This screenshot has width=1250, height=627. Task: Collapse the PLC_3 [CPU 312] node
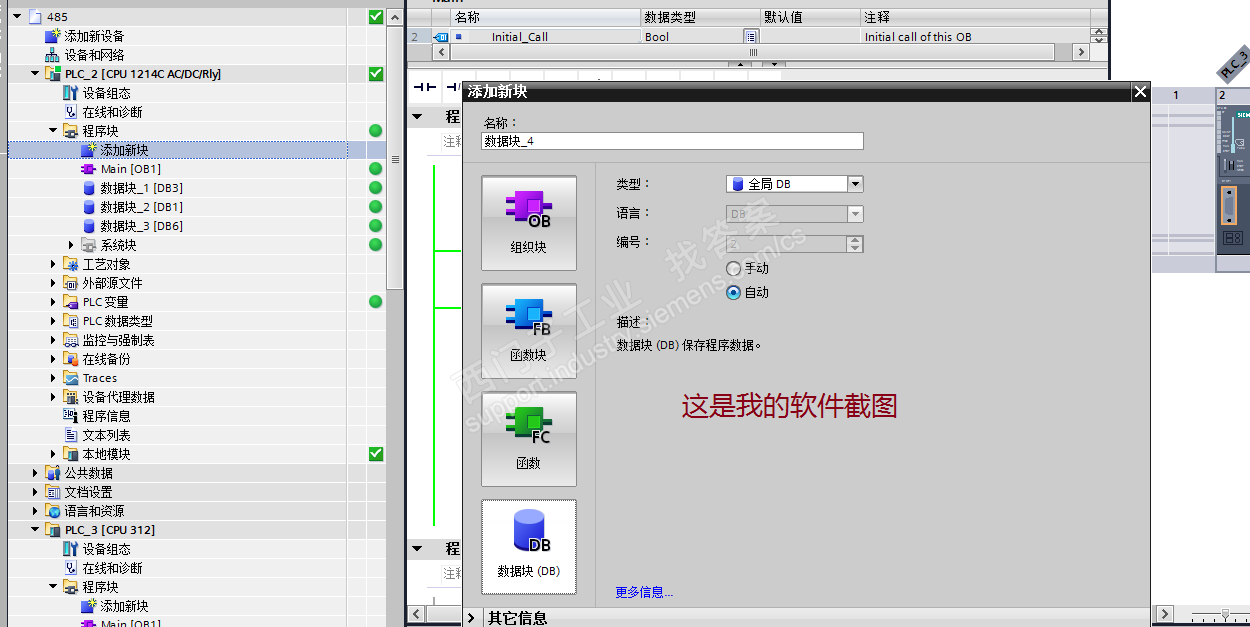pyautogui.click(x=36, y=530)
